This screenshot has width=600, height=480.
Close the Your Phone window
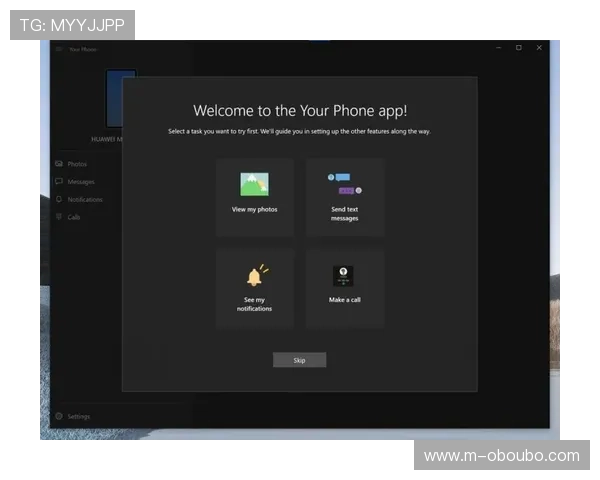tap(539, 48)
